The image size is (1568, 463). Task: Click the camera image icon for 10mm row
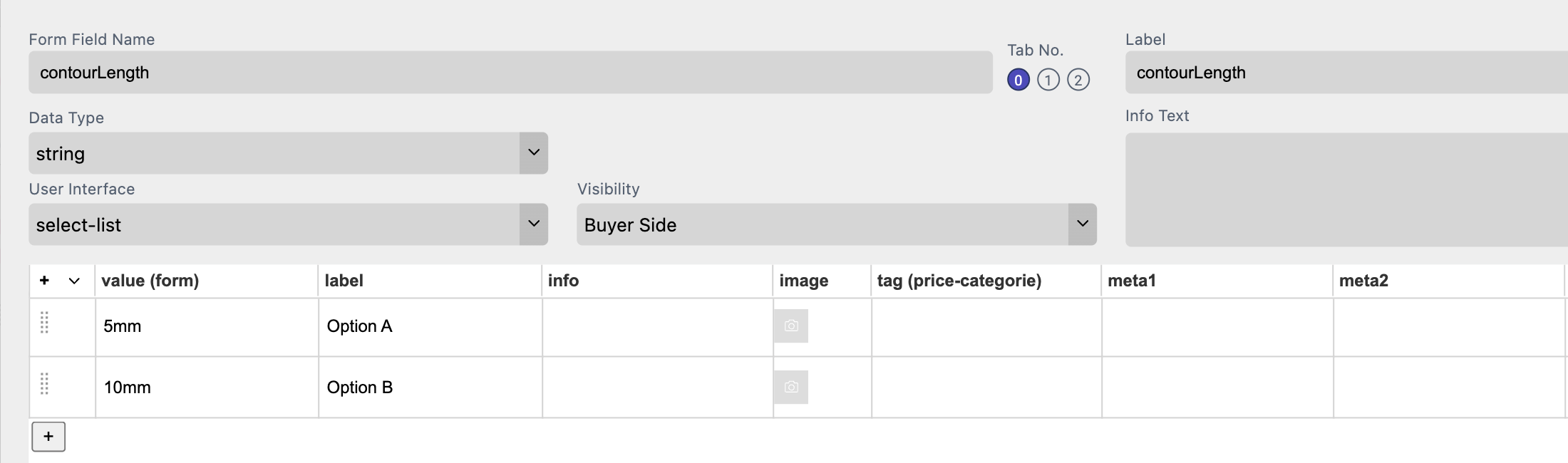point(790,387)
